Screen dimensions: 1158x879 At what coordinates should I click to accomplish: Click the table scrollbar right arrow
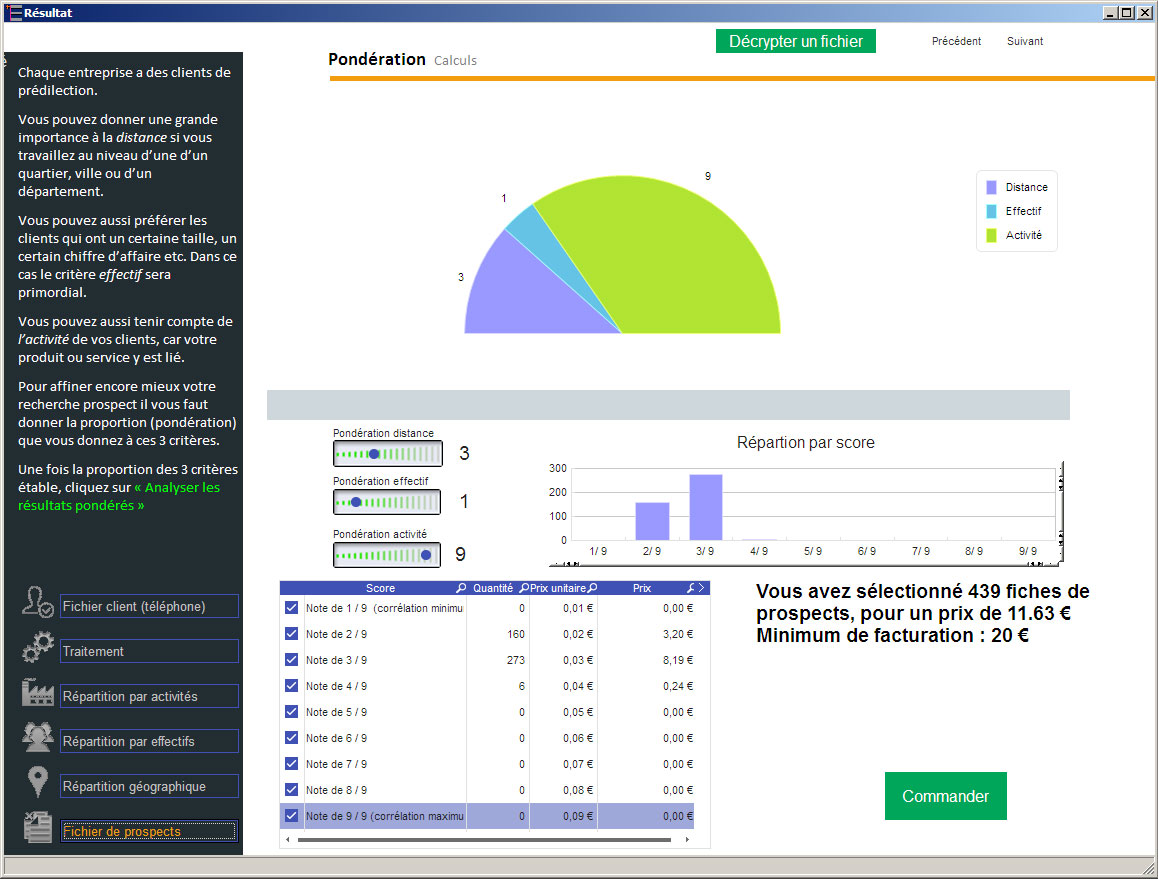pos(687,840)
